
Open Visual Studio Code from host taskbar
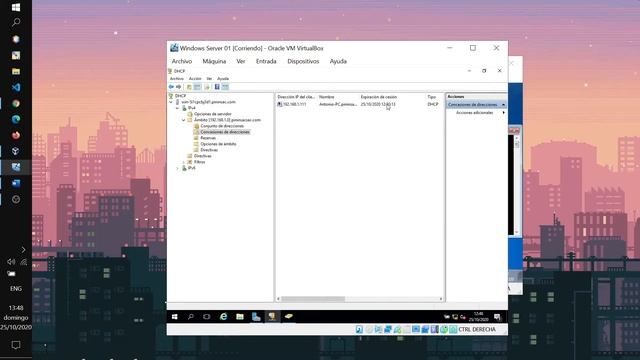tap(16, 87)
